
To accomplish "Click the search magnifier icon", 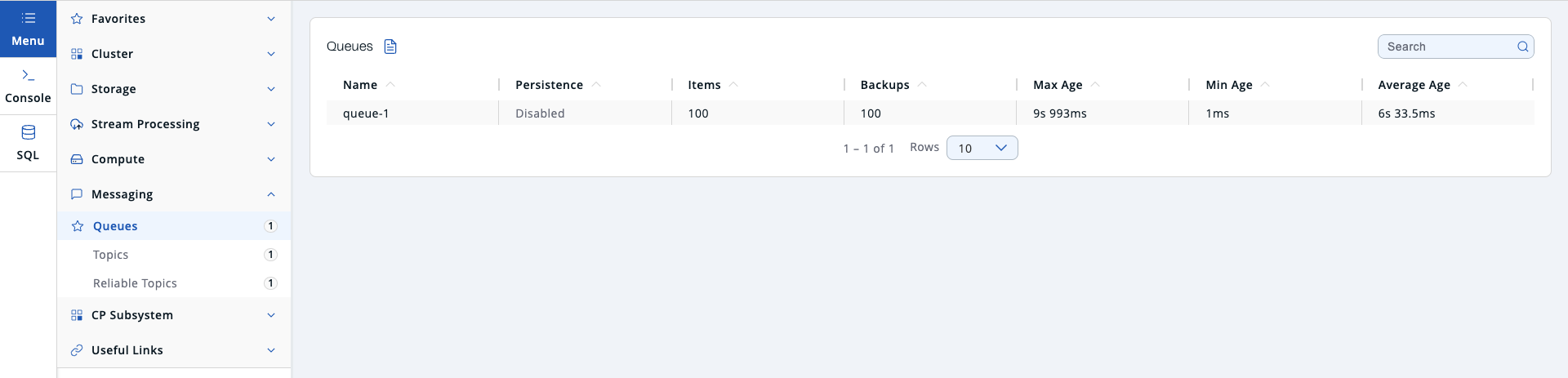I will click(1522, 47).
